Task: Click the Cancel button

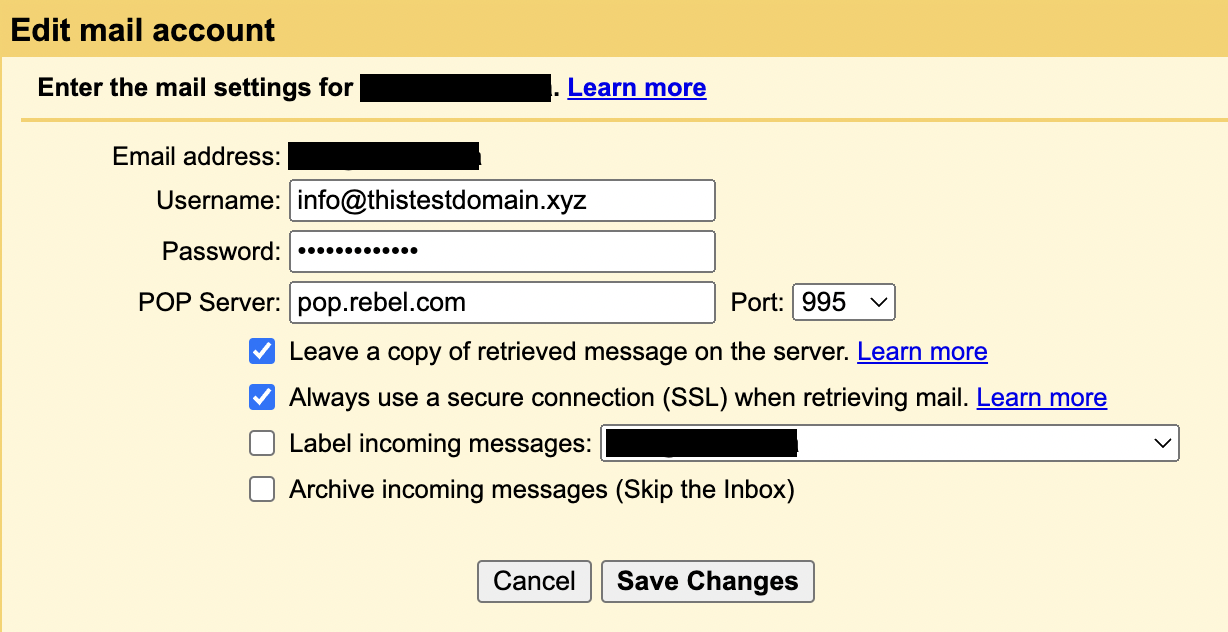Action: pos(535,581)
